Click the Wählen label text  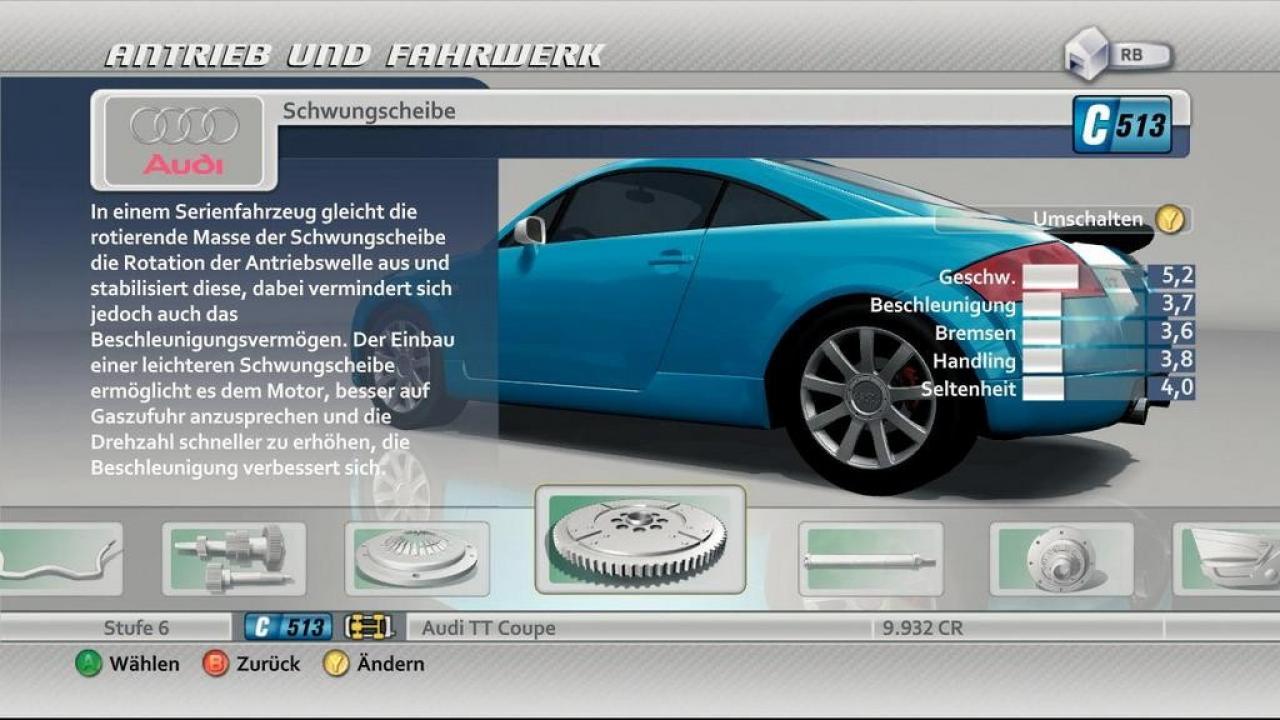pyautogui.click(x=144, y=664)
